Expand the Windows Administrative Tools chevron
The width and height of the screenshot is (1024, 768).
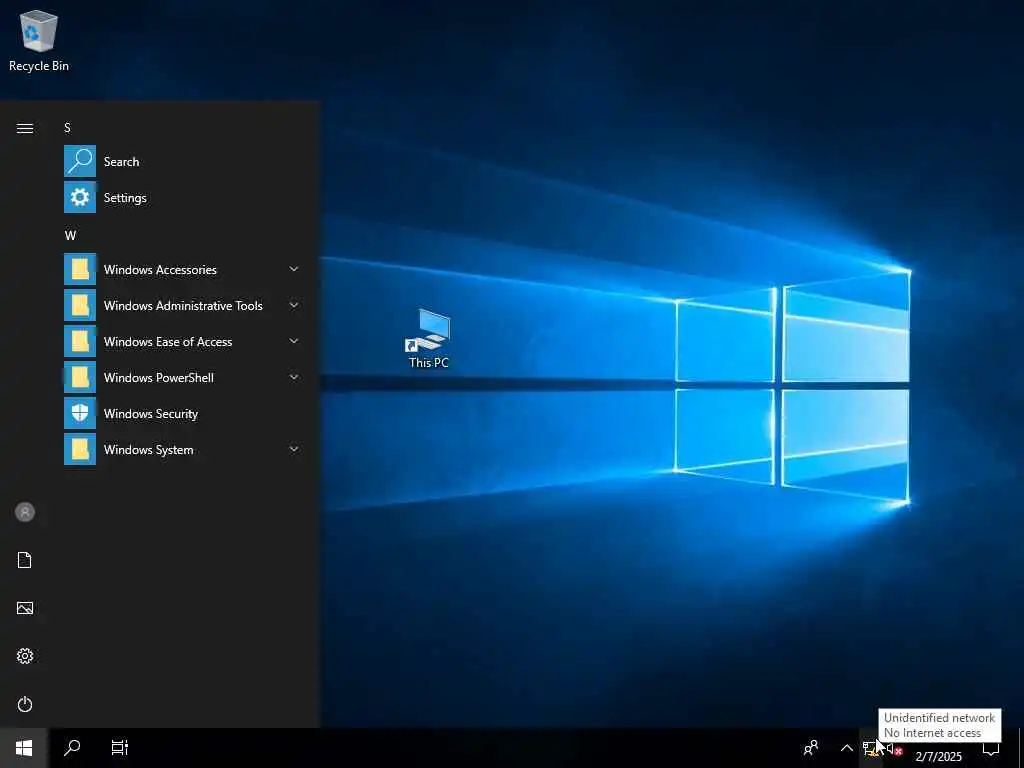294,305
